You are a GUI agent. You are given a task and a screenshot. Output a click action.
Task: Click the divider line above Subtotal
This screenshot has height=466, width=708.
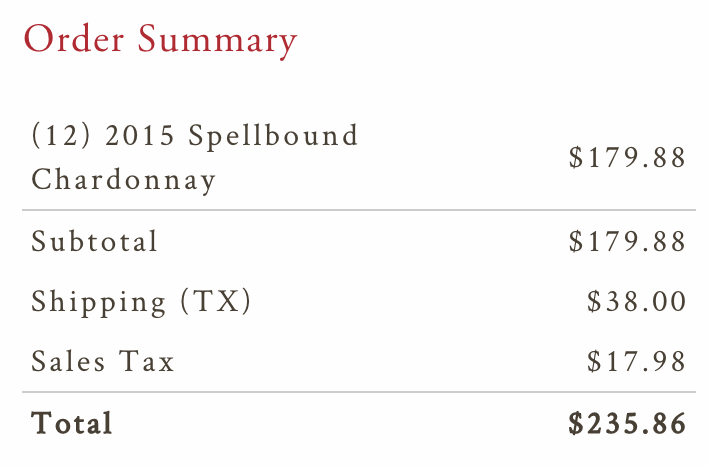(x=358, y=210)
